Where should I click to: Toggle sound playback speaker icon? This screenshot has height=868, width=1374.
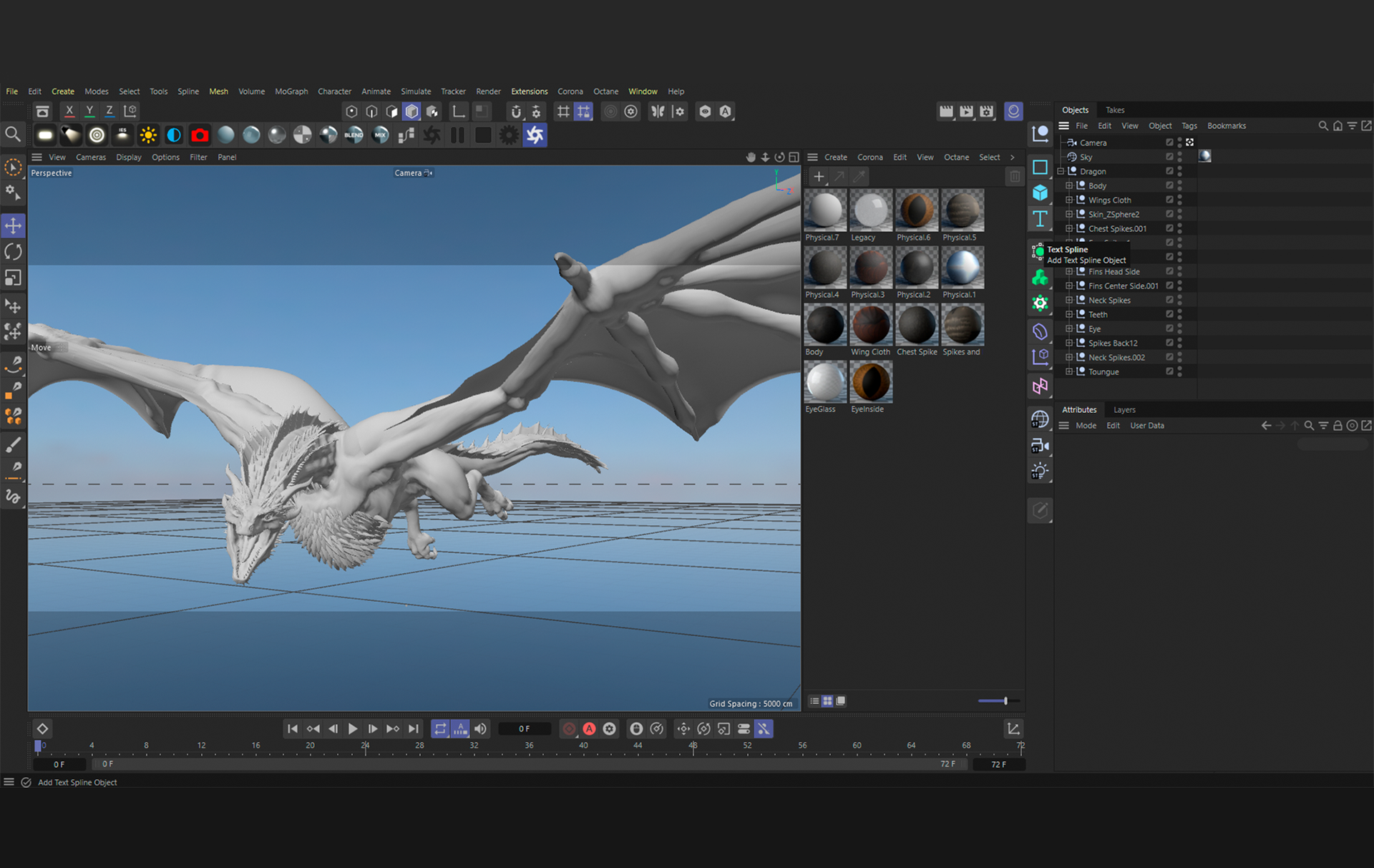(x=480, y=728)
